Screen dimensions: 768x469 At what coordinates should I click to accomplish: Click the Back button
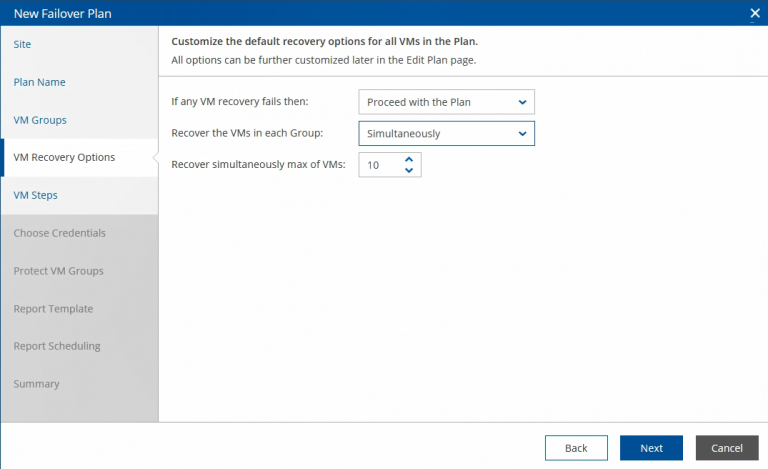(576, 448)
